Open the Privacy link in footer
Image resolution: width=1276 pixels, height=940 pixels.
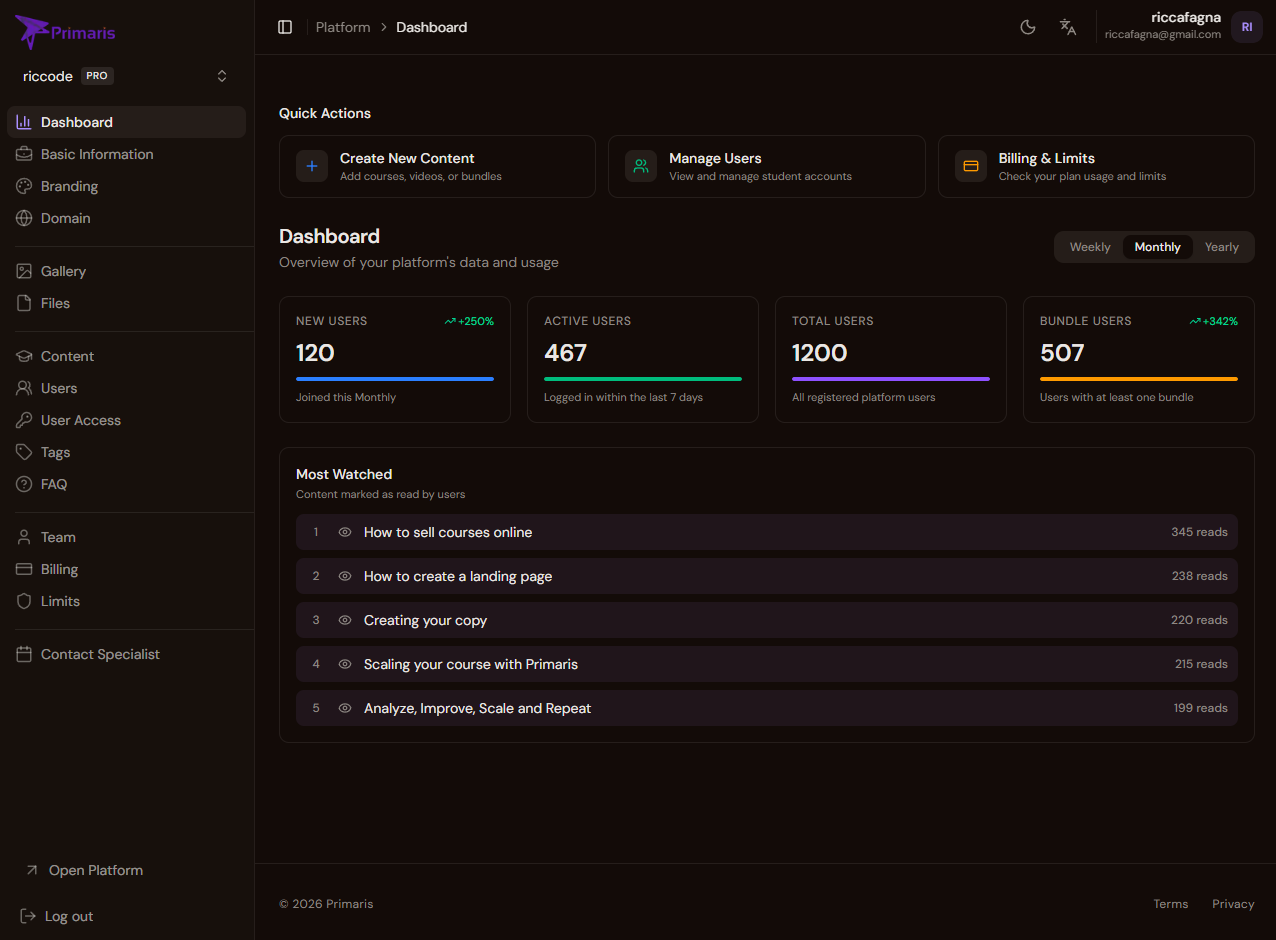click(x=1232, y=904)
